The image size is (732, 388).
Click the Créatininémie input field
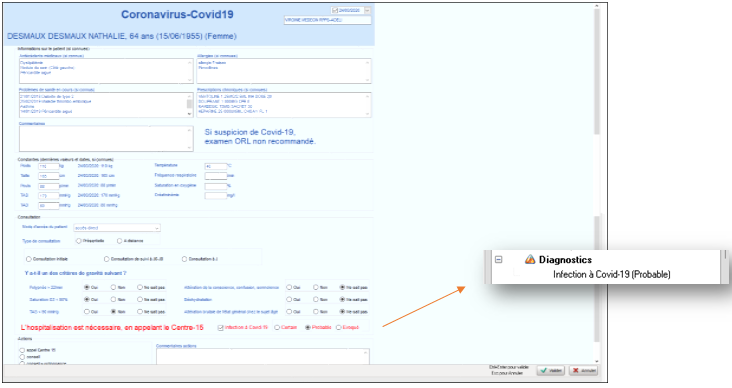tap(216, 196)
